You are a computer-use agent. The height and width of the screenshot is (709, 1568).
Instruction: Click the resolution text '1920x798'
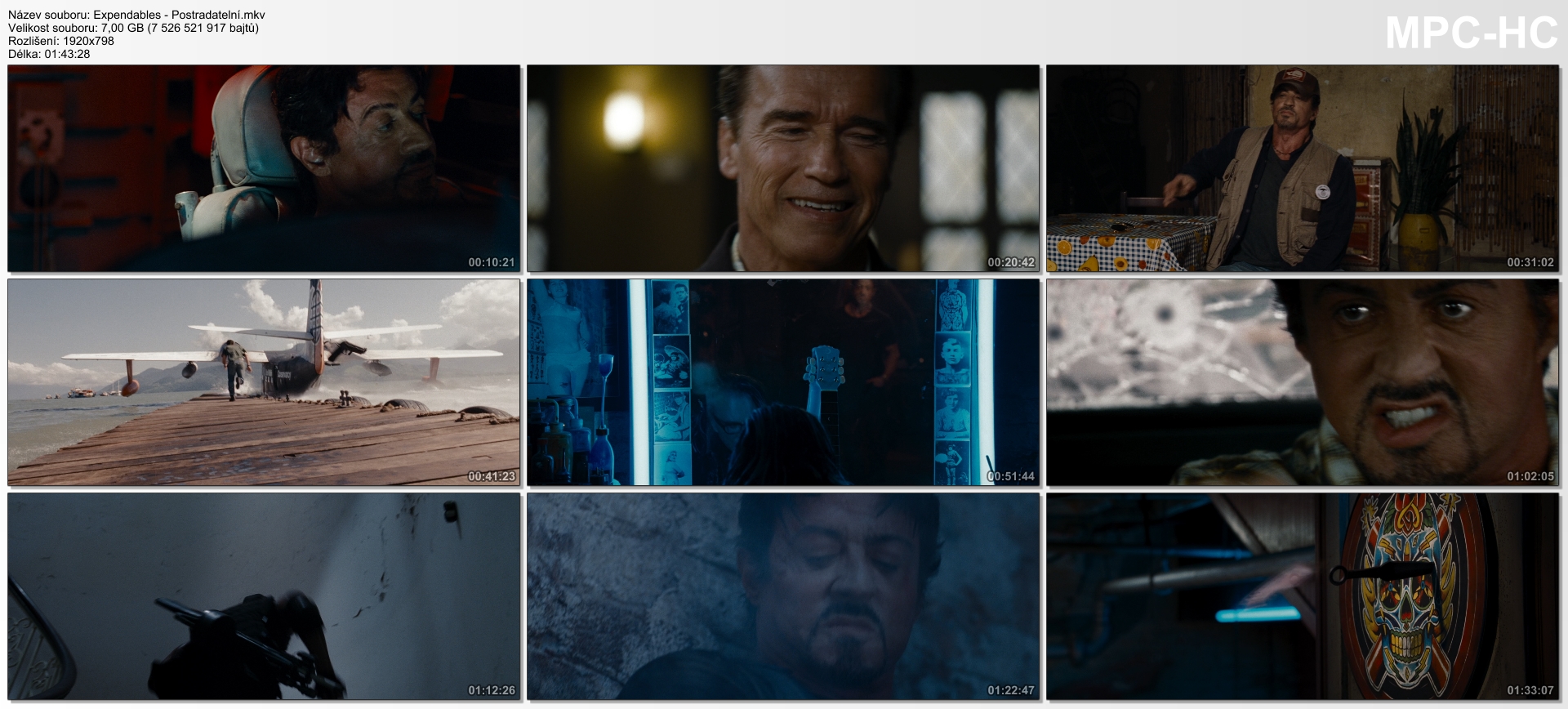tap(88, 41)
